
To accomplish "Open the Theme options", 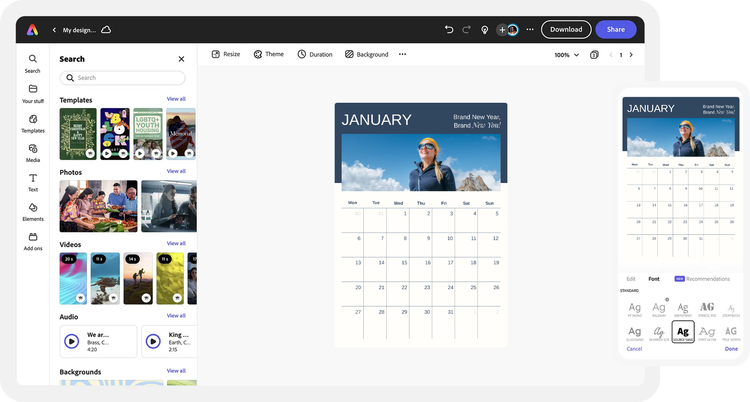I will tap(268, 54).
